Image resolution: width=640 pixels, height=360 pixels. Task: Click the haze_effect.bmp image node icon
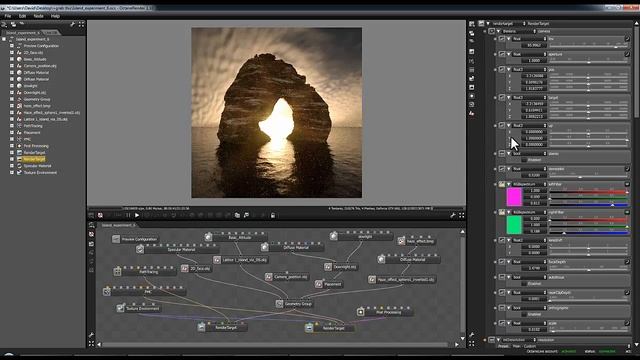tap(401, 241)
